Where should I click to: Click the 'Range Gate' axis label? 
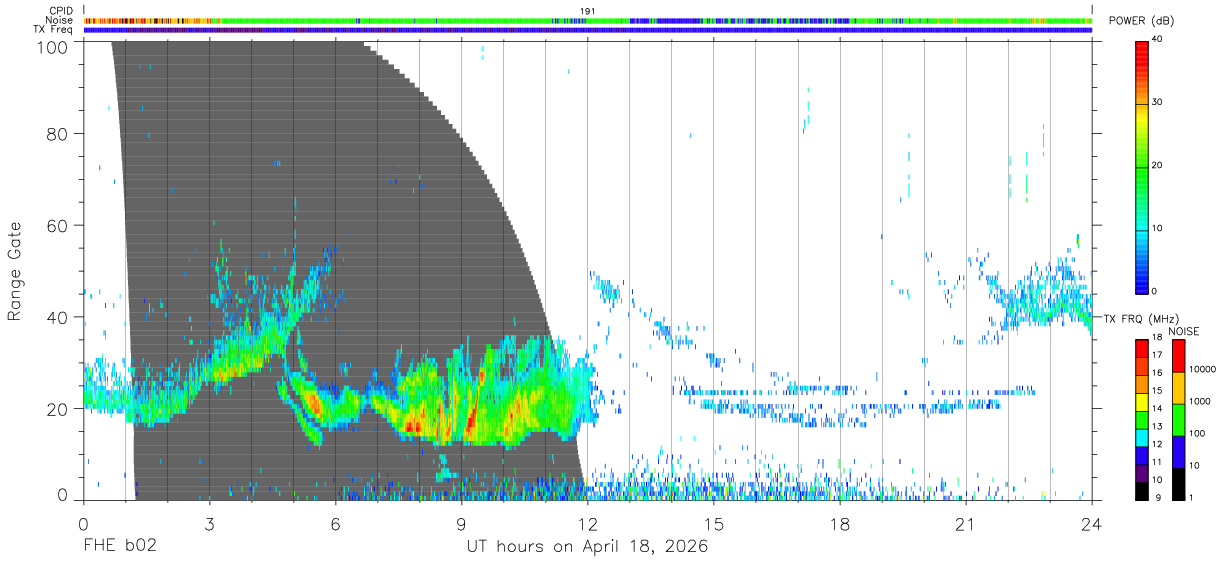click(15, 270)
